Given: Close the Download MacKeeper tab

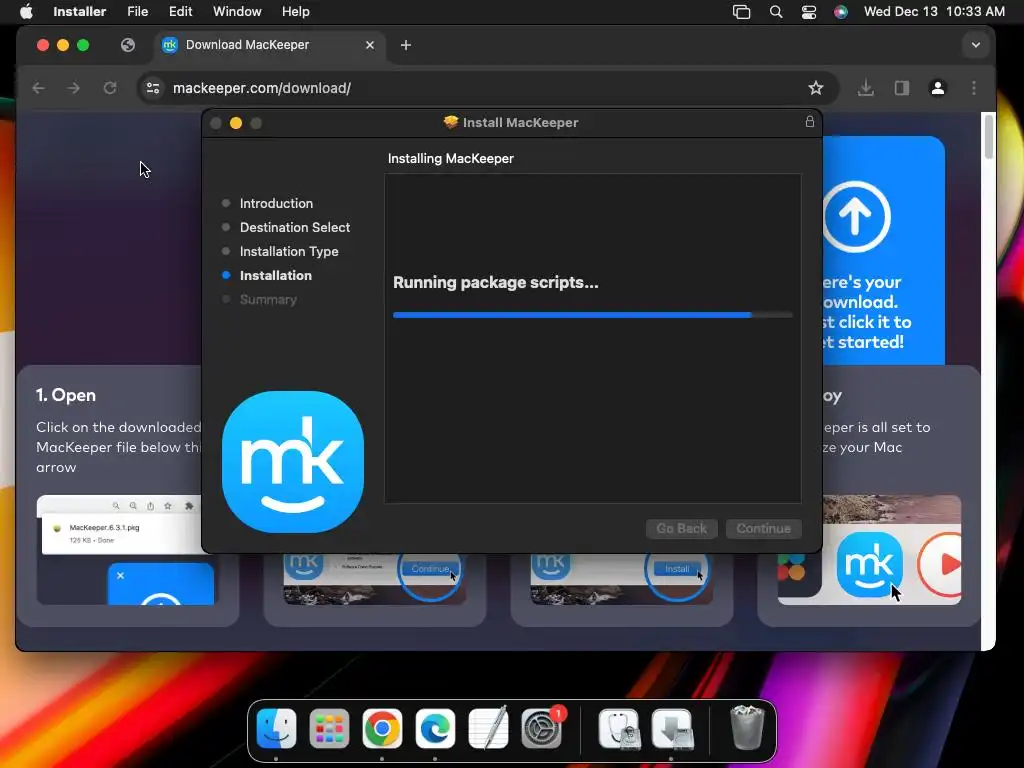Looking at the screenshot, I should 370,45.
